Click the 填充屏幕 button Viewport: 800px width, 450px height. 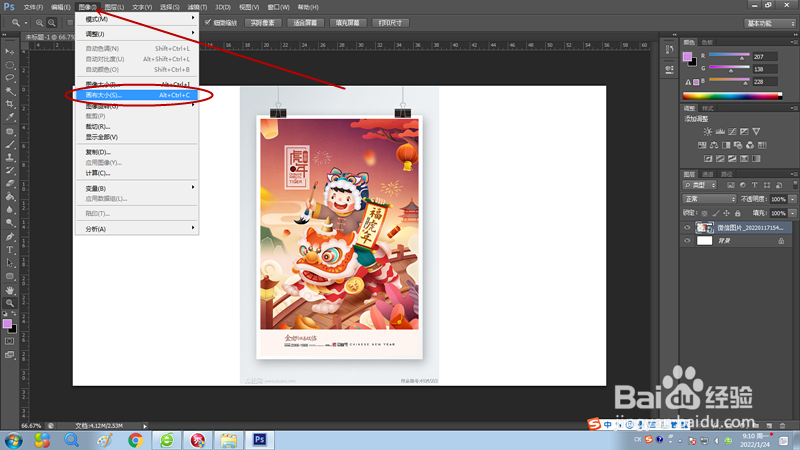(347, 23)
